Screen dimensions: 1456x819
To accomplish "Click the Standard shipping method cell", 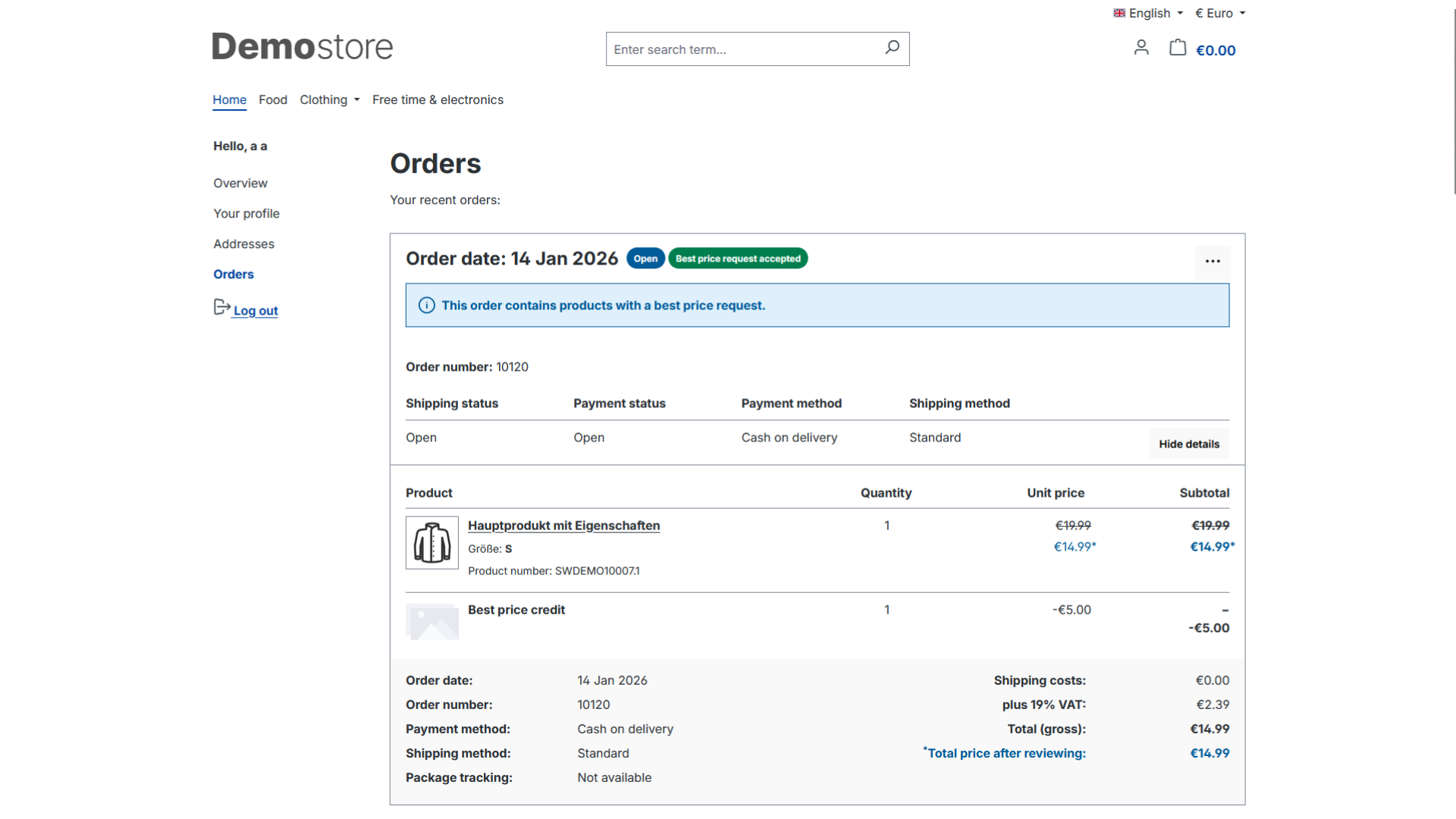I will tap(935, 438).
